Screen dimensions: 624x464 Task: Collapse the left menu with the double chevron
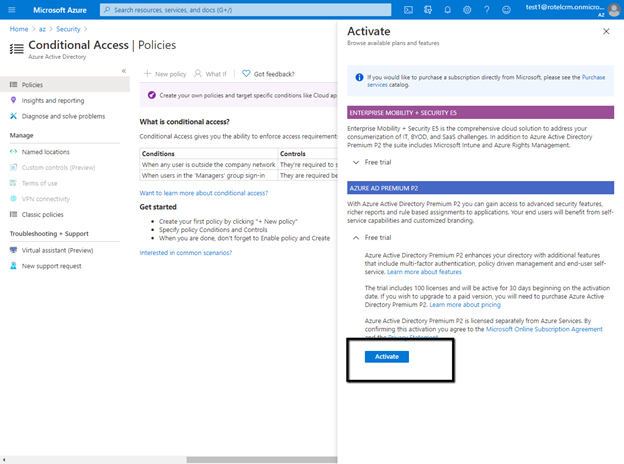click(124, 71)
